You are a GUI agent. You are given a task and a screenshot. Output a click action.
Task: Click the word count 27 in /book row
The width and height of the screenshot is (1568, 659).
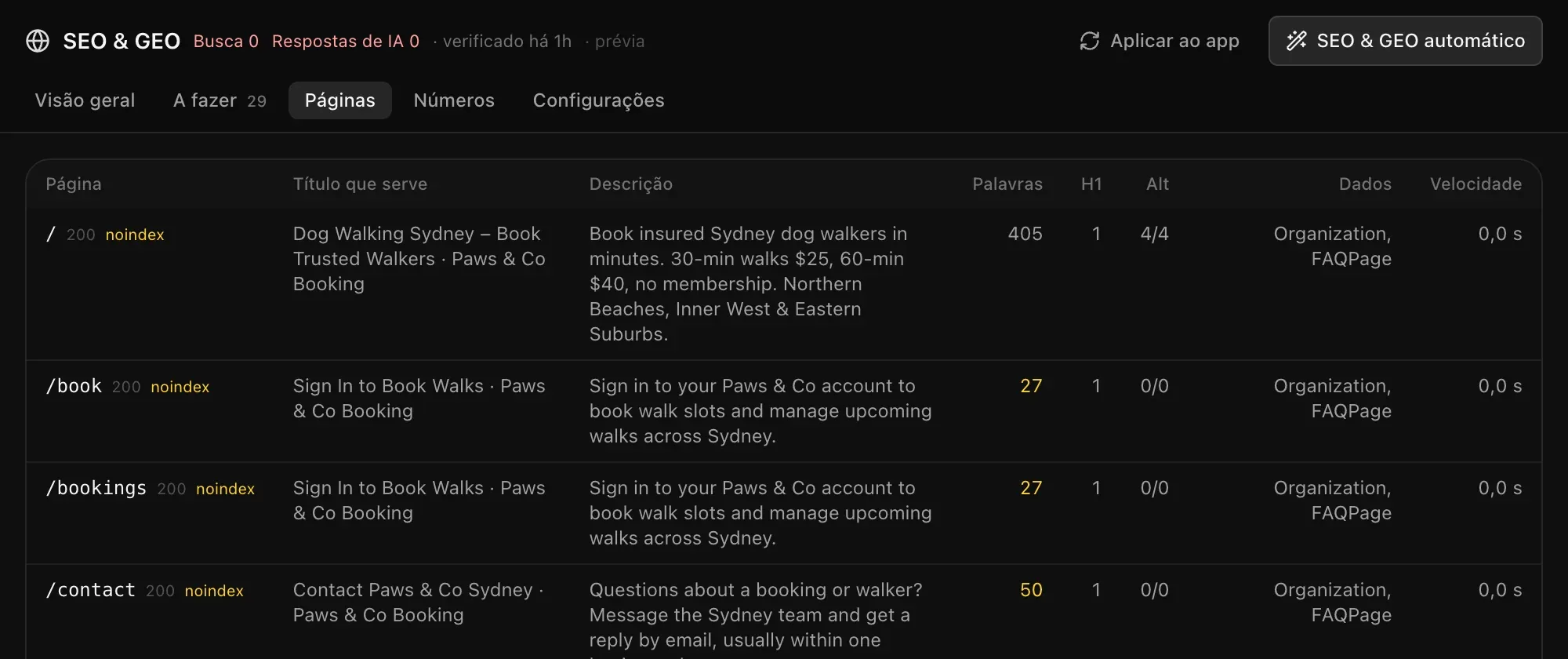click(x=1032, y=386)
